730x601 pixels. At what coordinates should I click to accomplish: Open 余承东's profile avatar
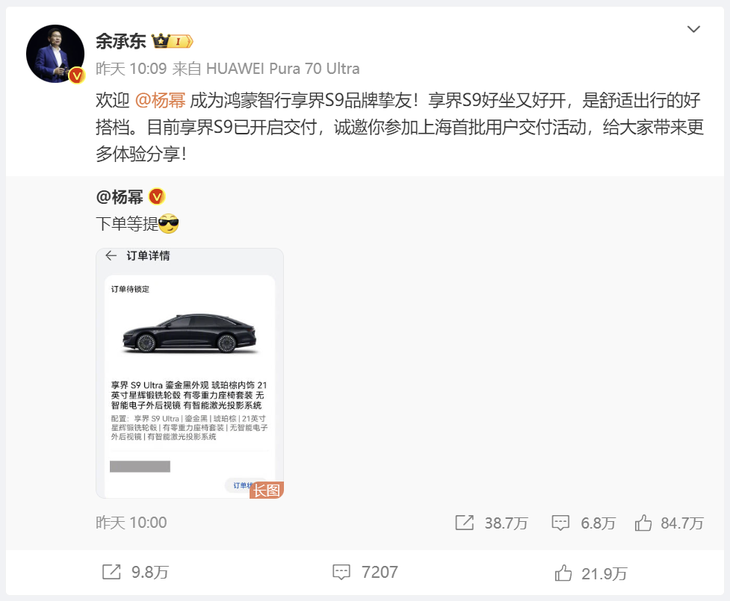(x=55, y=54)
